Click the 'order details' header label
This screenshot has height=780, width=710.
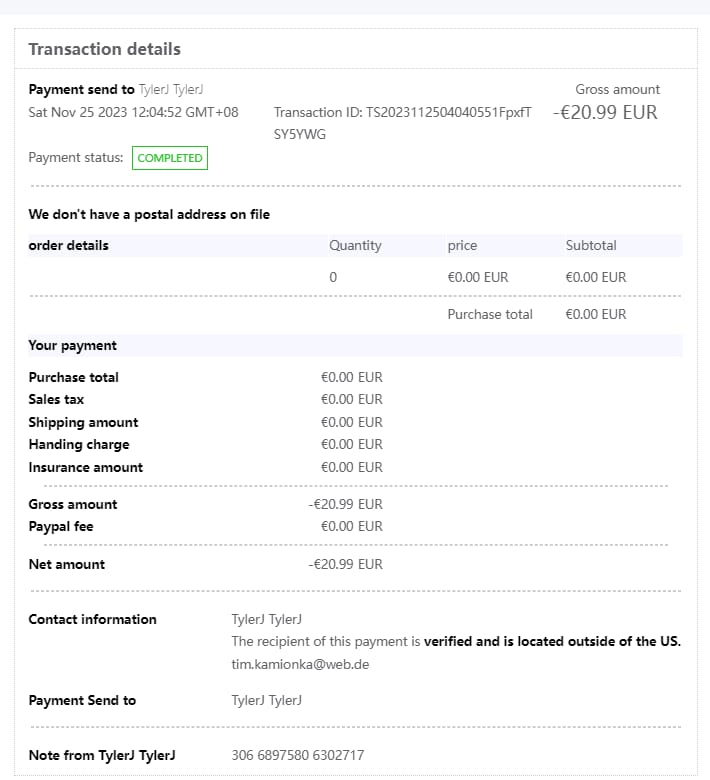point(68,245)
